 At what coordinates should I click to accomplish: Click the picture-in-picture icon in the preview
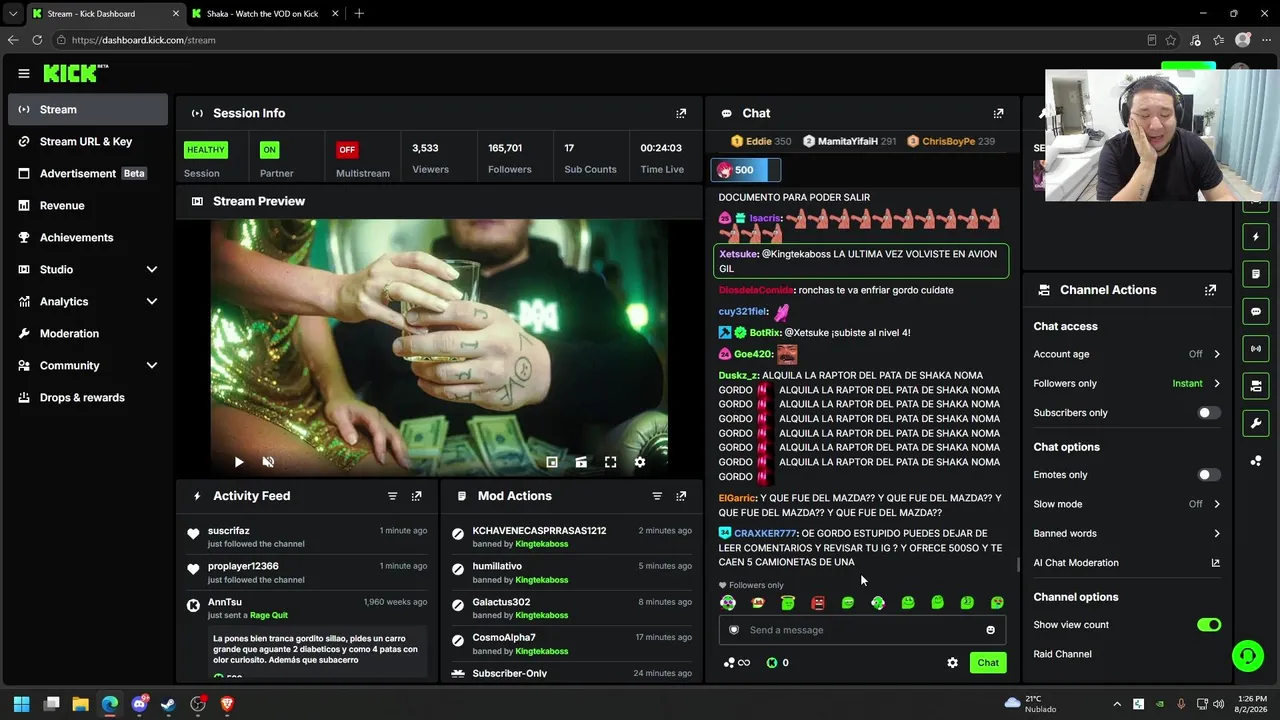point(552,462)
